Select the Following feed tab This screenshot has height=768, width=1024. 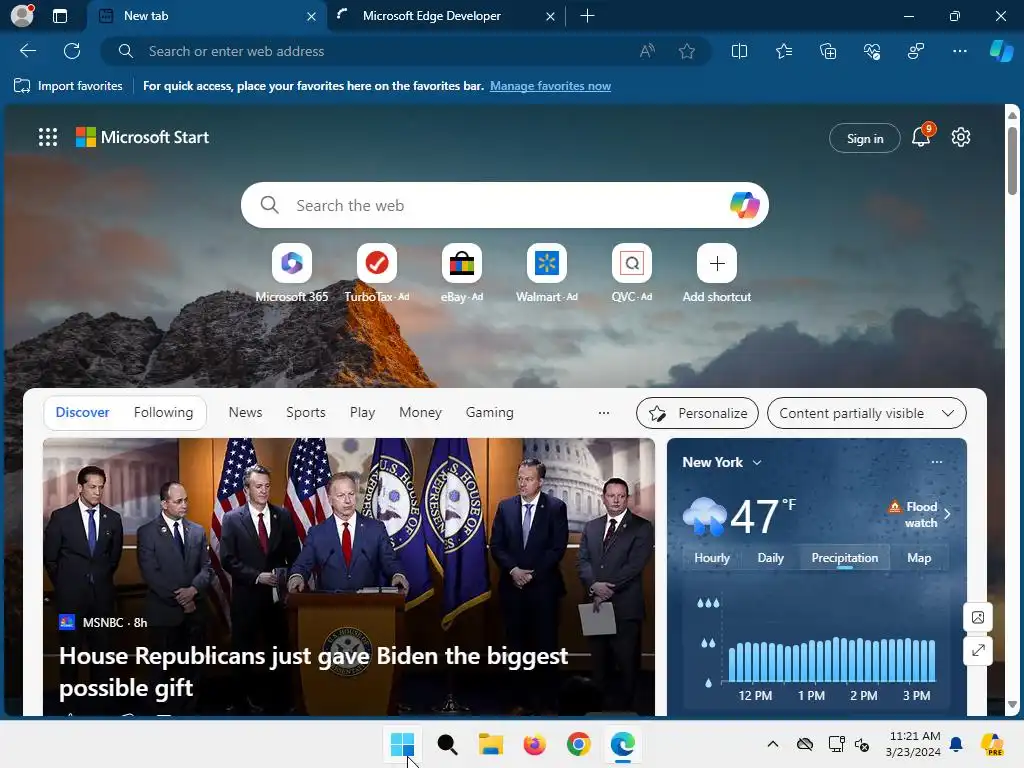[x=163, y=413]
